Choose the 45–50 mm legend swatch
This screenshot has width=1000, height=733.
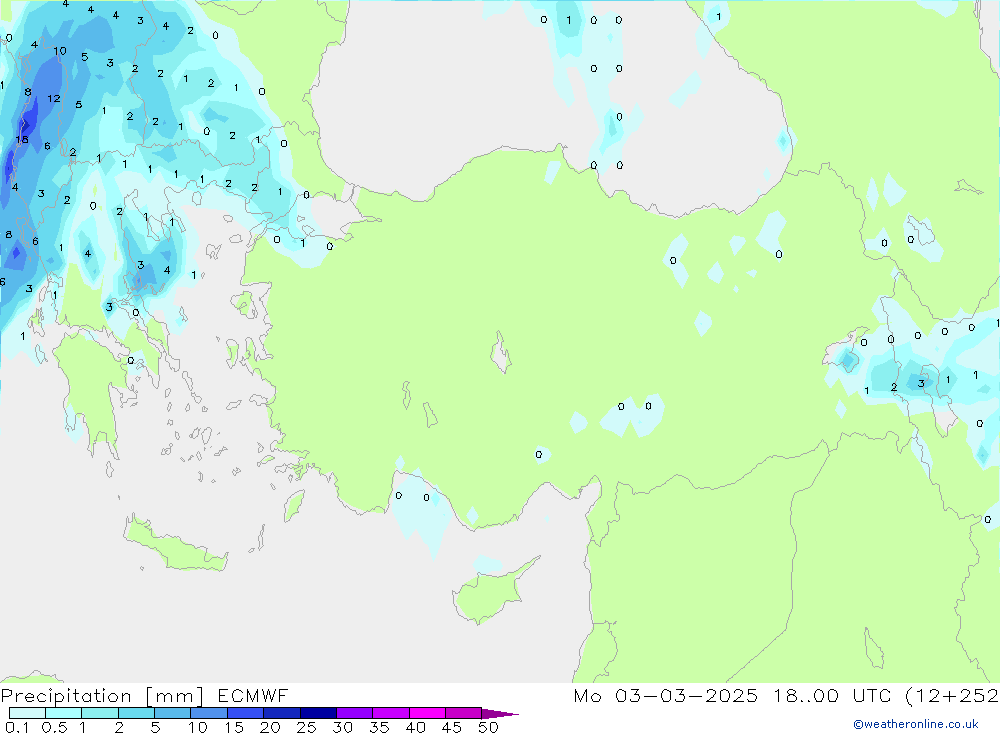463,713
